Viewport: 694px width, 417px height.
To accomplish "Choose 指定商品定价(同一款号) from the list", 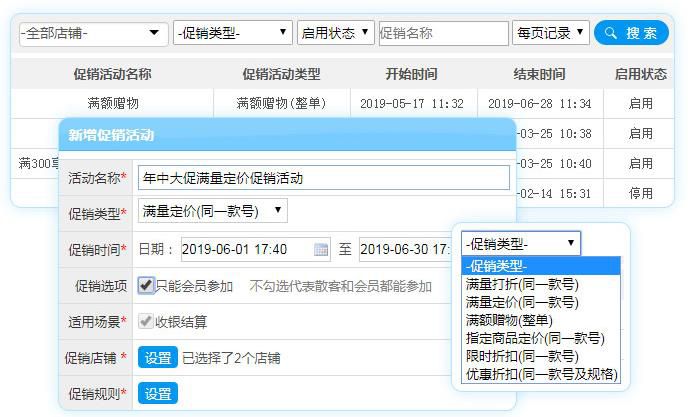I will pos(541,338).
